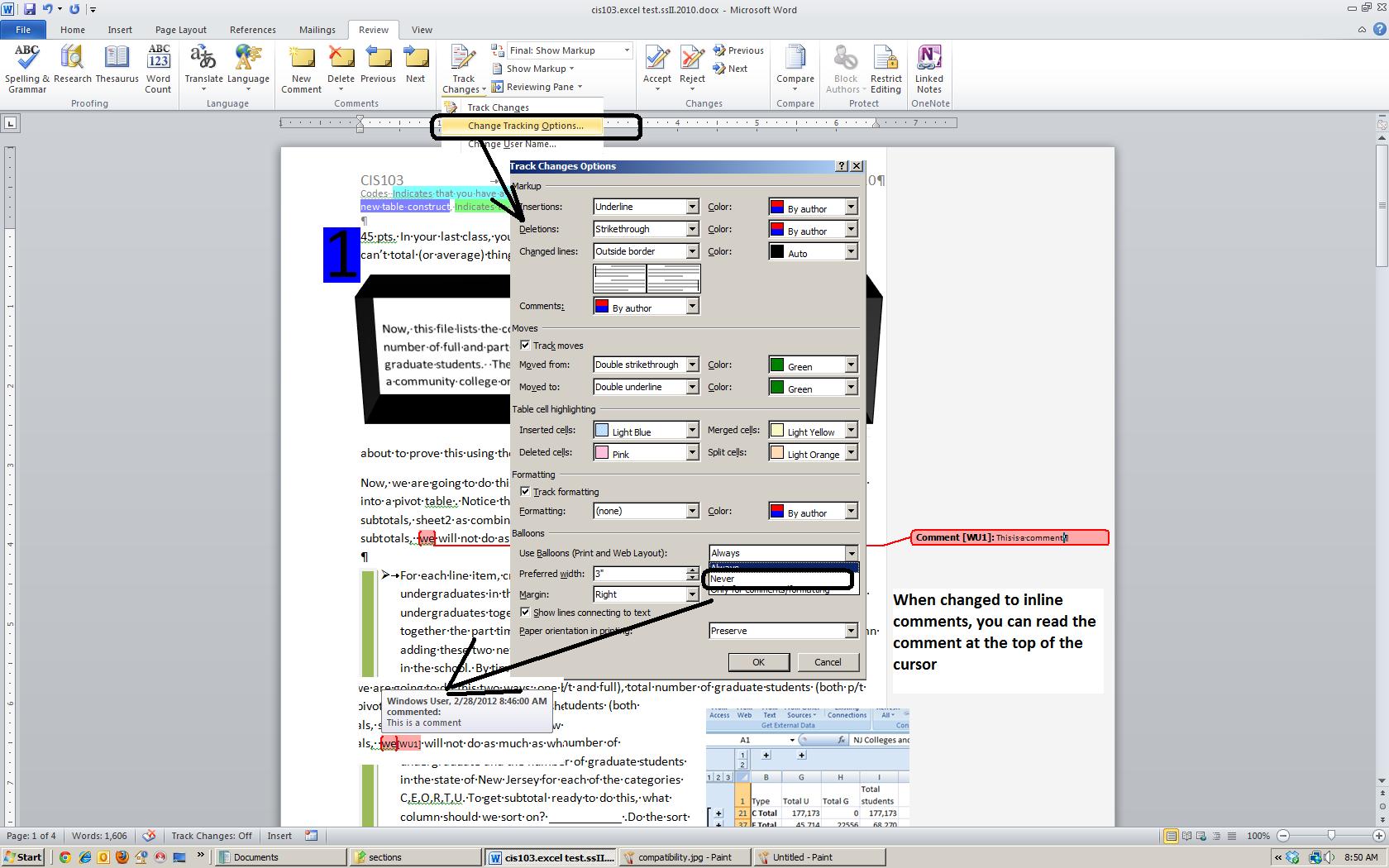Switch to the View tab
This screenshot has width=1389, height=868.
pos(422,30)
